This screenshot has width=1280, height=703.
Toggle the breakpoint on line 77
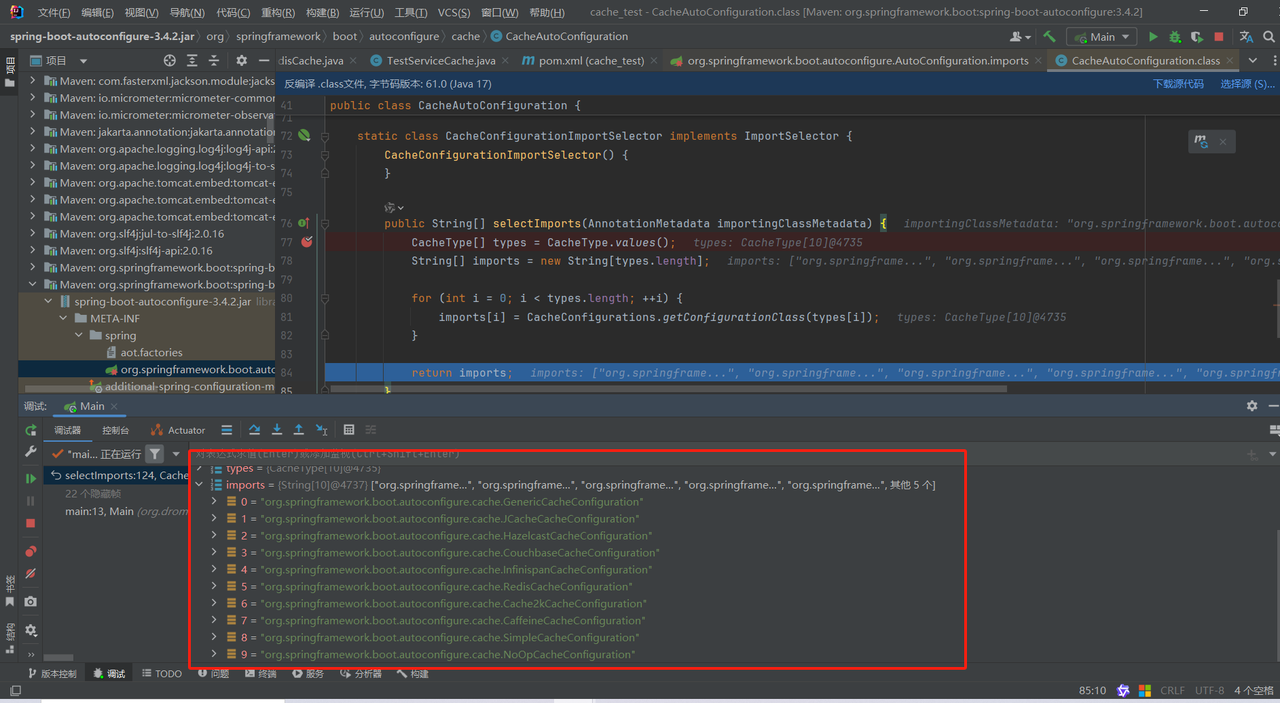coord(307,241)
